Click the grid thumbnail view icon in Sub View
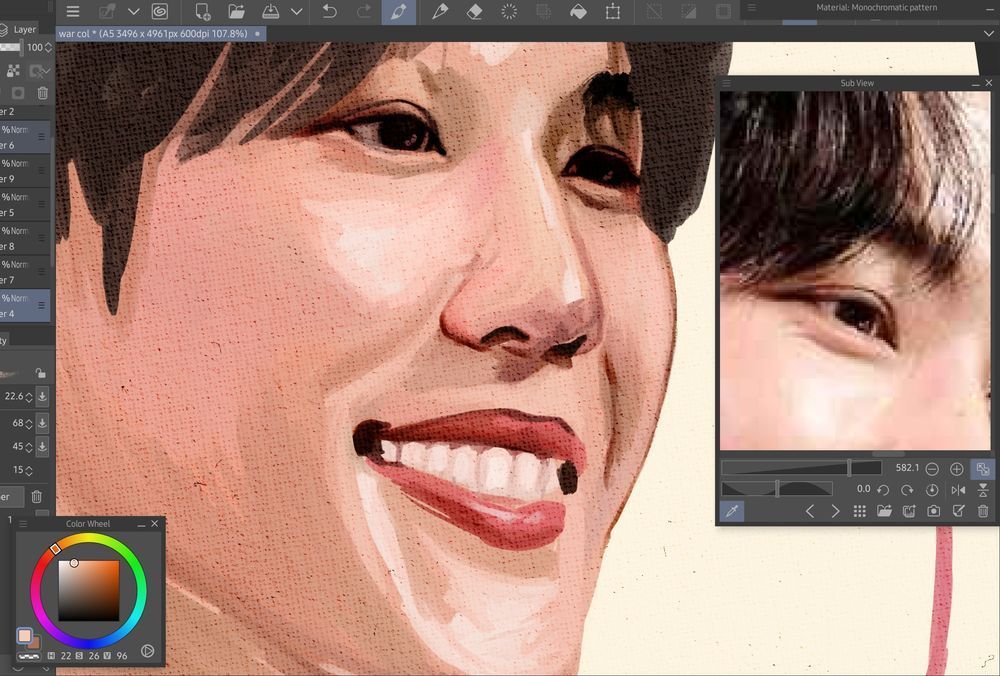Screen dimensions: 1000x676 tap(859, 510)
